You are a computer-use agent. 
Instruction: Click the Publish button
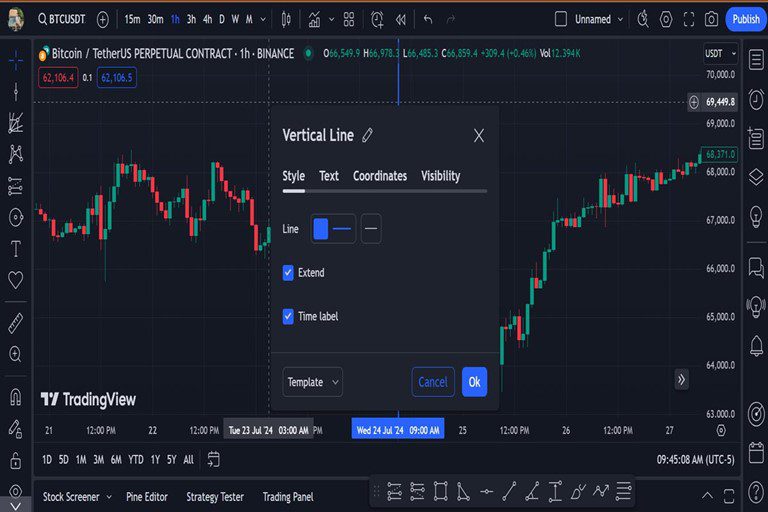tap(745, 20)
